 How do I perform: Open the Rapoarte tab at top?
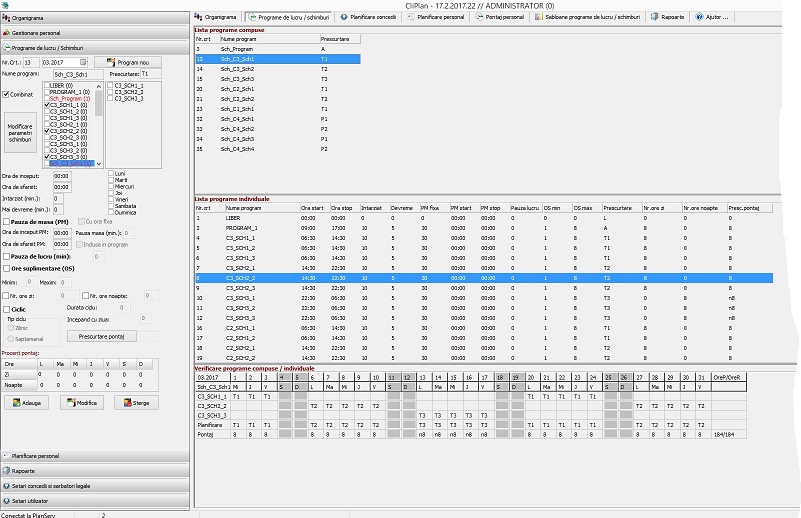click(668, 17)
